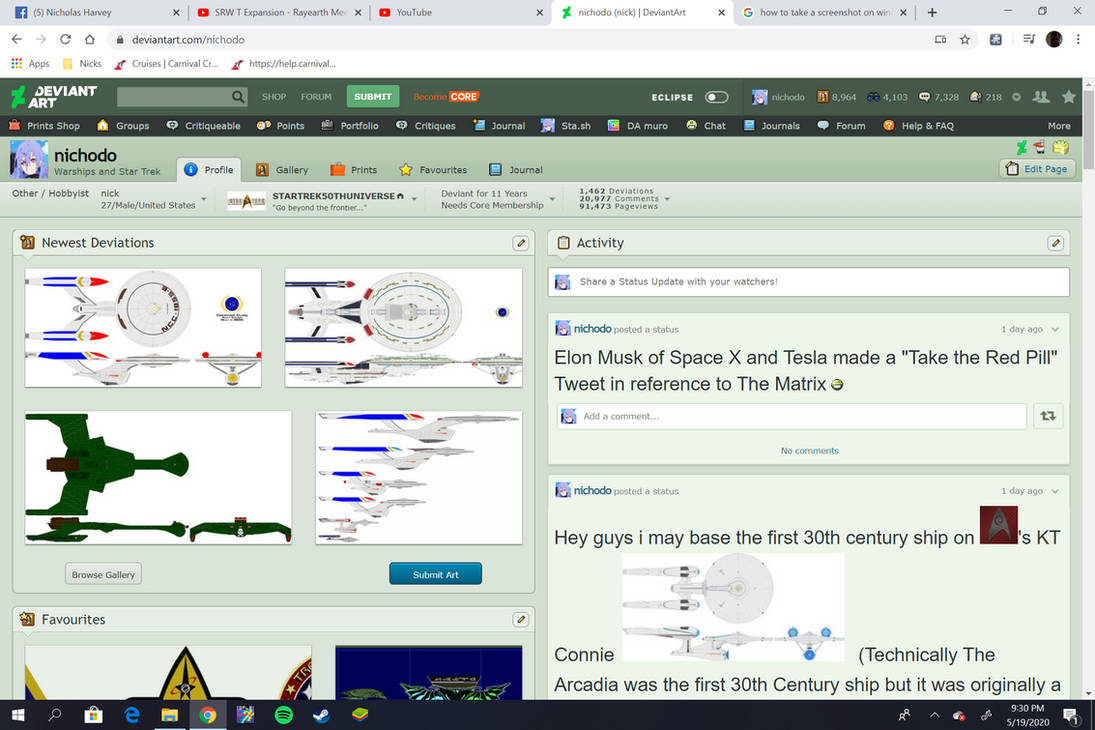Open Sta.sh in nav bar

click(566, 126)
